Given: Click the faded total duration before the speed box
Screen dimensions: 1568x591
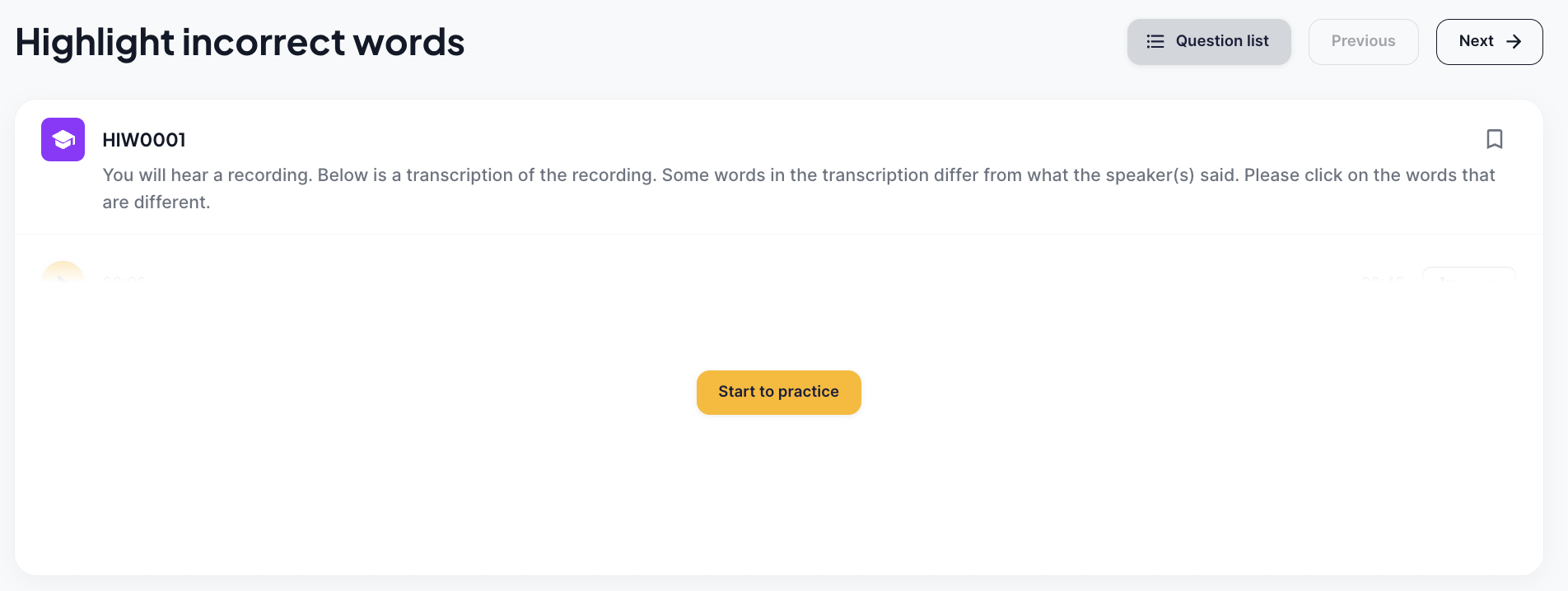Looking at the screenshot, I should click(1383, 280).
